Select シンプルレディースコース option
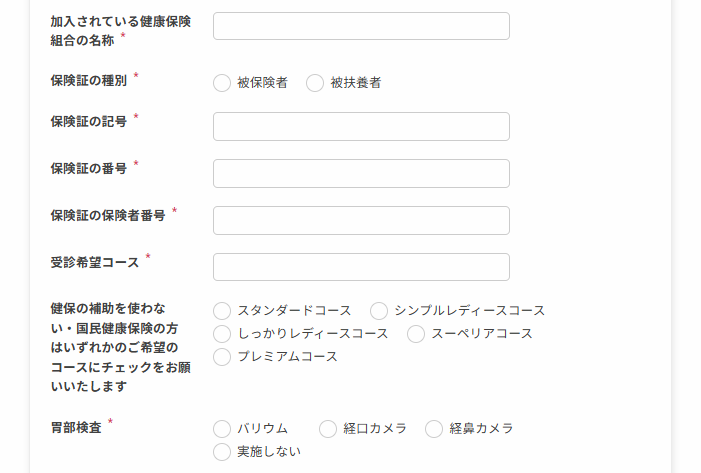Viewport: 701px width, 473px height. [x=379, y=311]
